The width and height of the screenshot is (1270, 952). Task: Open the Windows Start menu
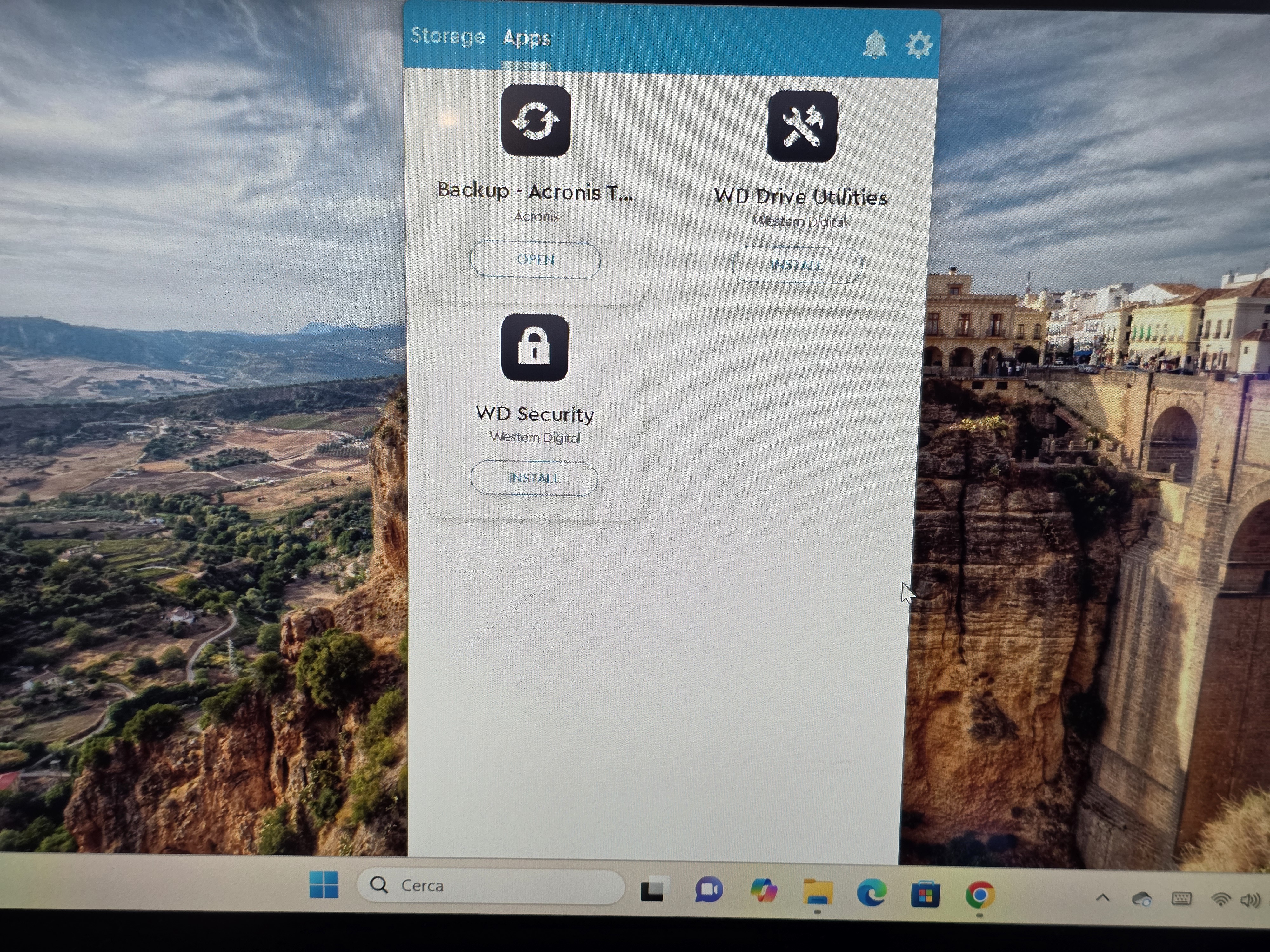tap(323, 884)
